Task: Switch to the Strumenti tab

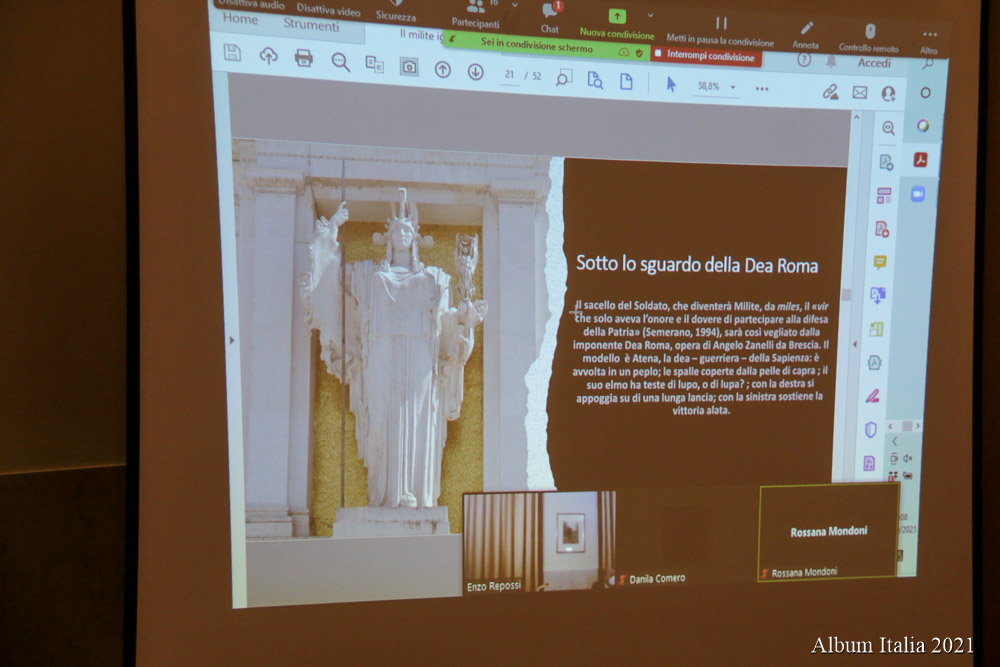Action: 311,24
